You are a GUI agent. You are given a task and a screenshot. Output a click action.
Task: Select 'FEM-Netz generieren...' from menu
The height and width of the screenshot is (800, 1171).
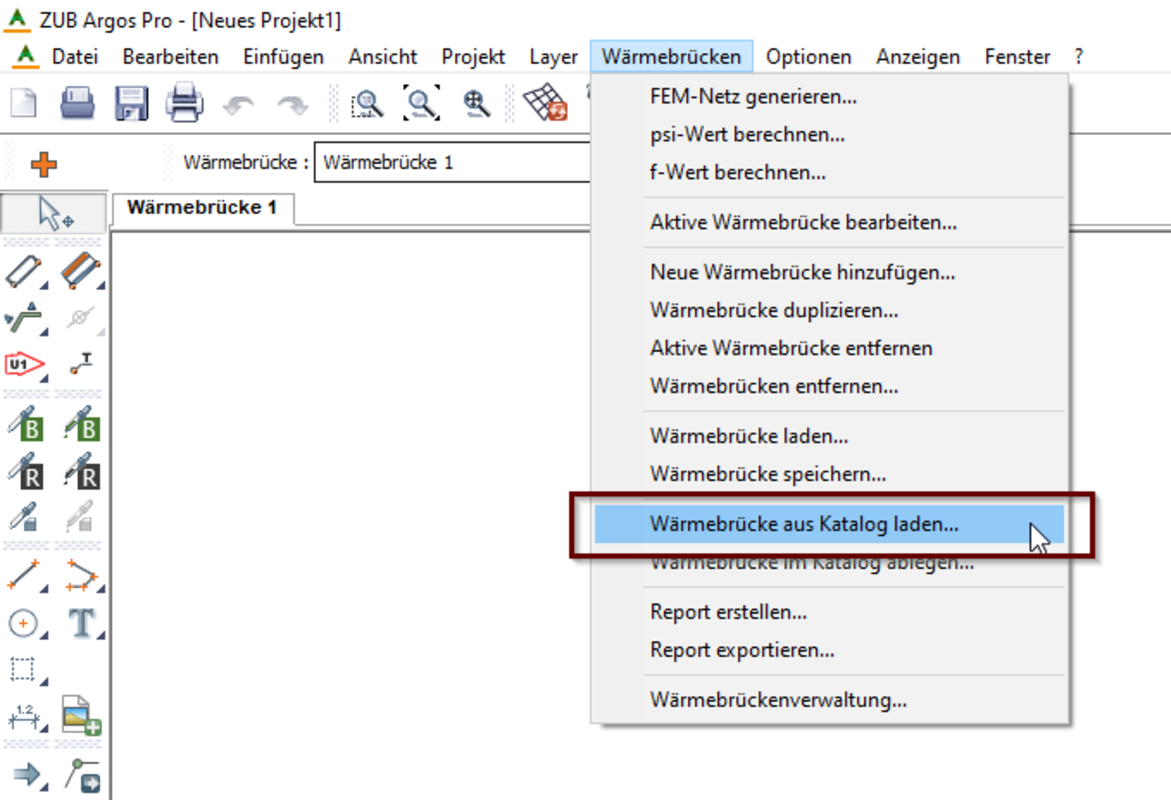tap(753, 97)
